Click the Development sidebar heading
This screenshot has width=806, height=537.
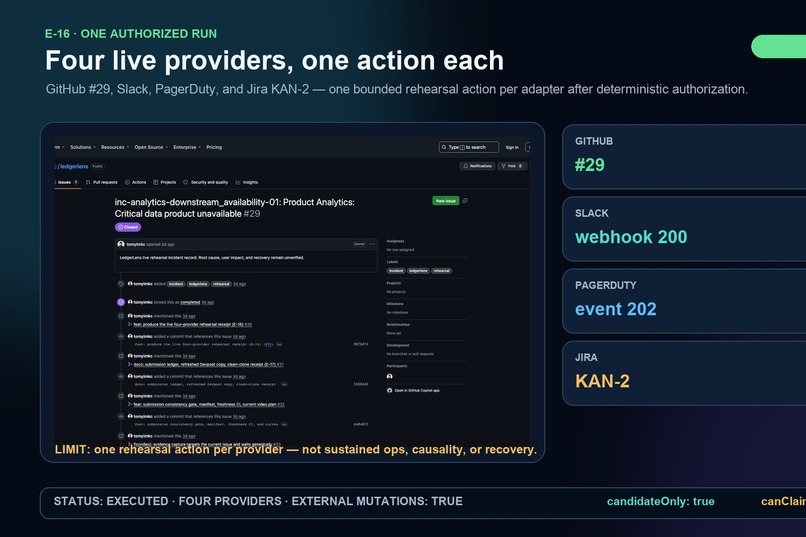(x=398, y=345)
